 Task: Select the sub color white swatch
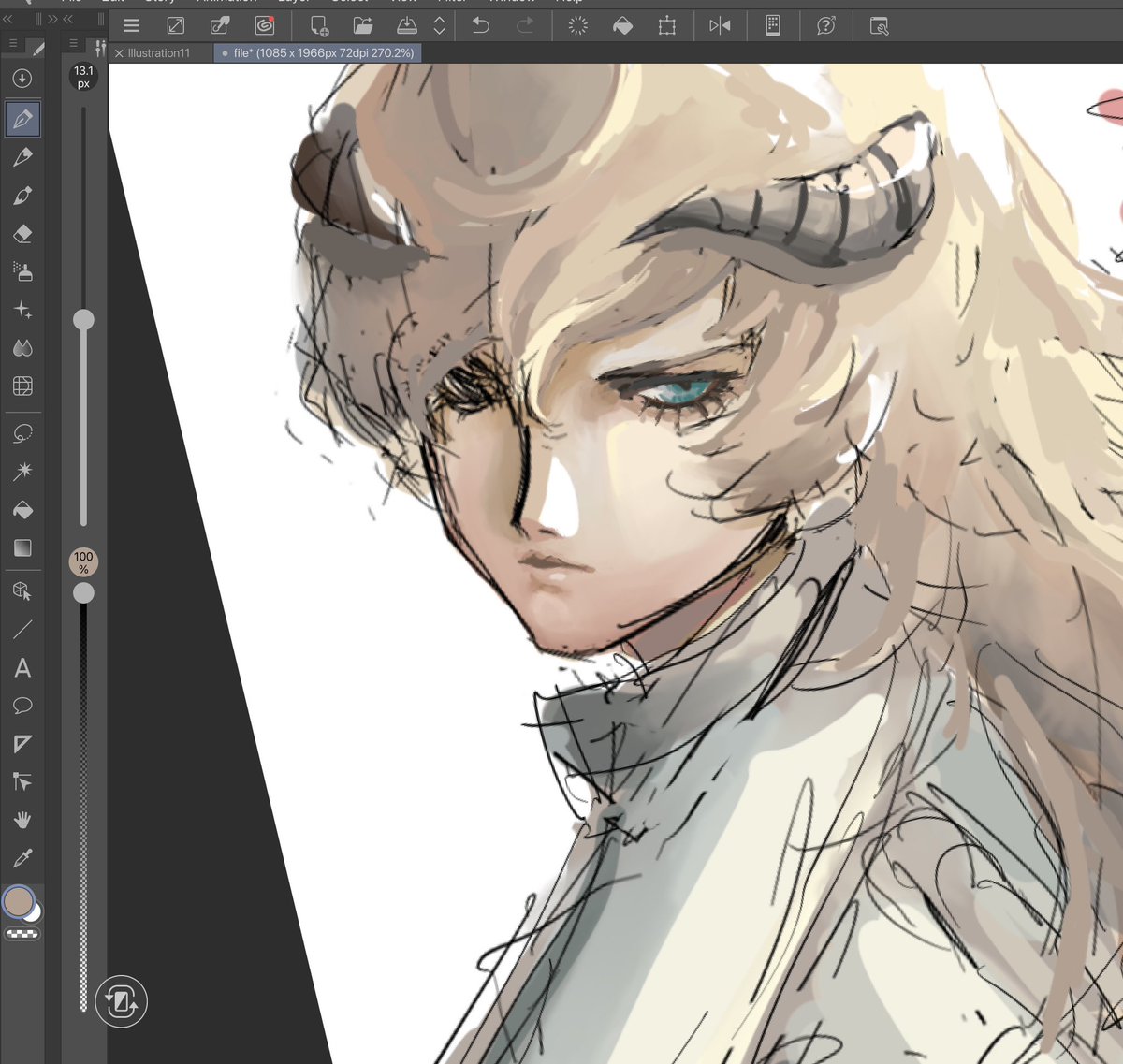click(34, 911)
